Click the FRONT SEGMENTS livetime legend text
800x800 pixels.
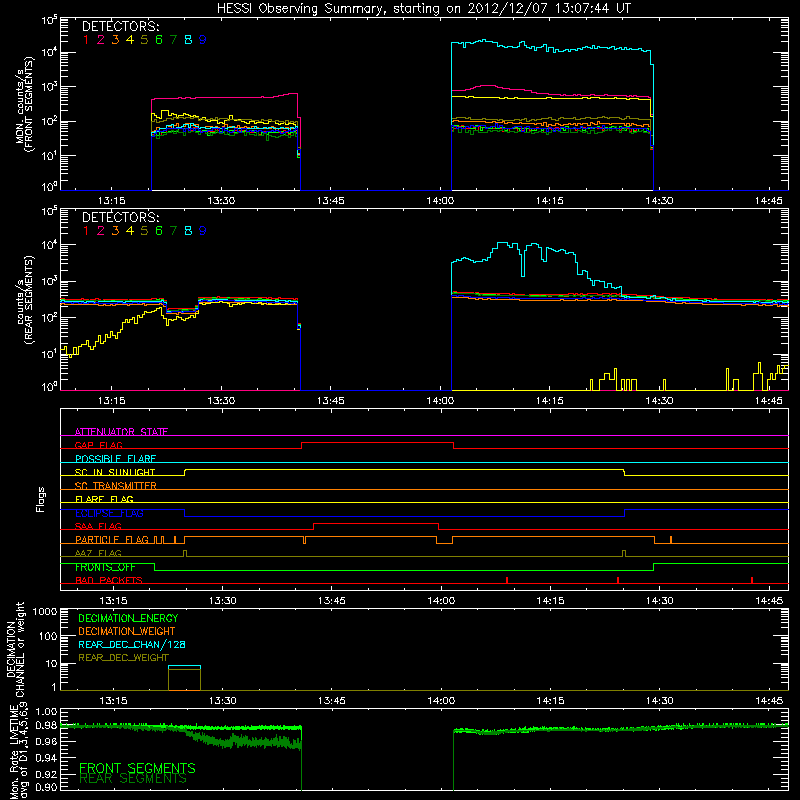[x=137, y=768]
